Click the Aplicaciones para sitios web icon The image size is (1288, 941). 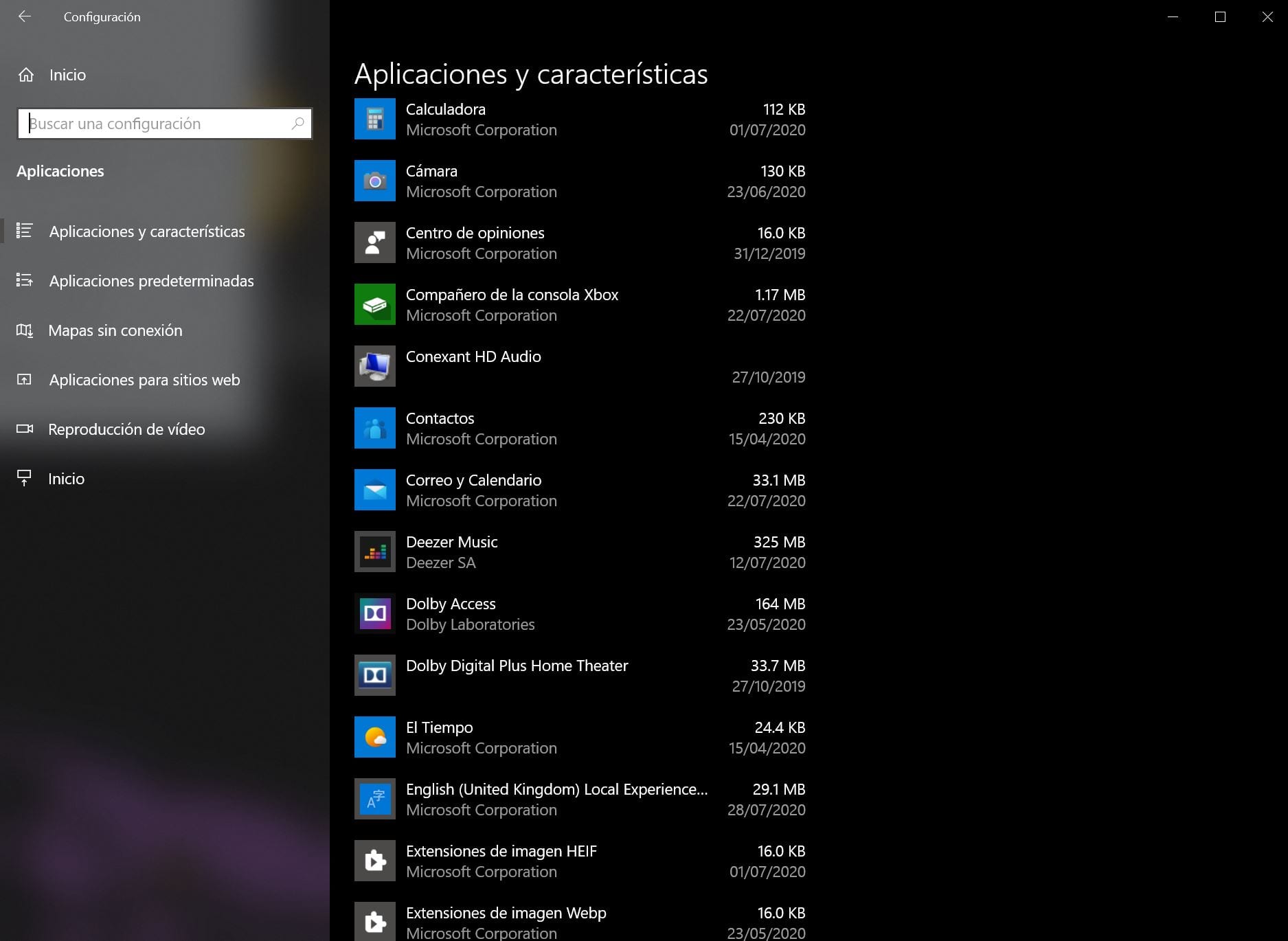click(25, 379)
